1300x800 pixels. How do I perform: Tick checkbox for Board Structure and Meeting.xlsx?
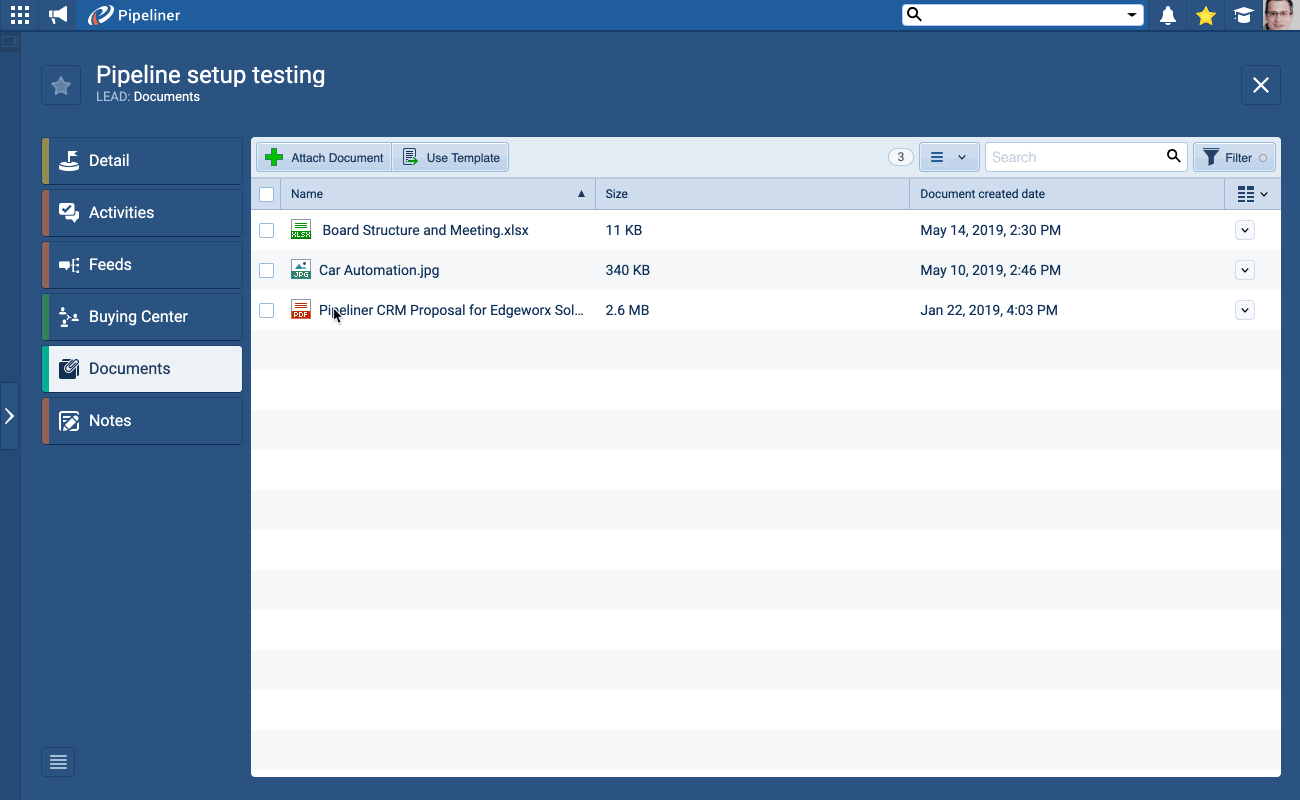coord(266,231)
